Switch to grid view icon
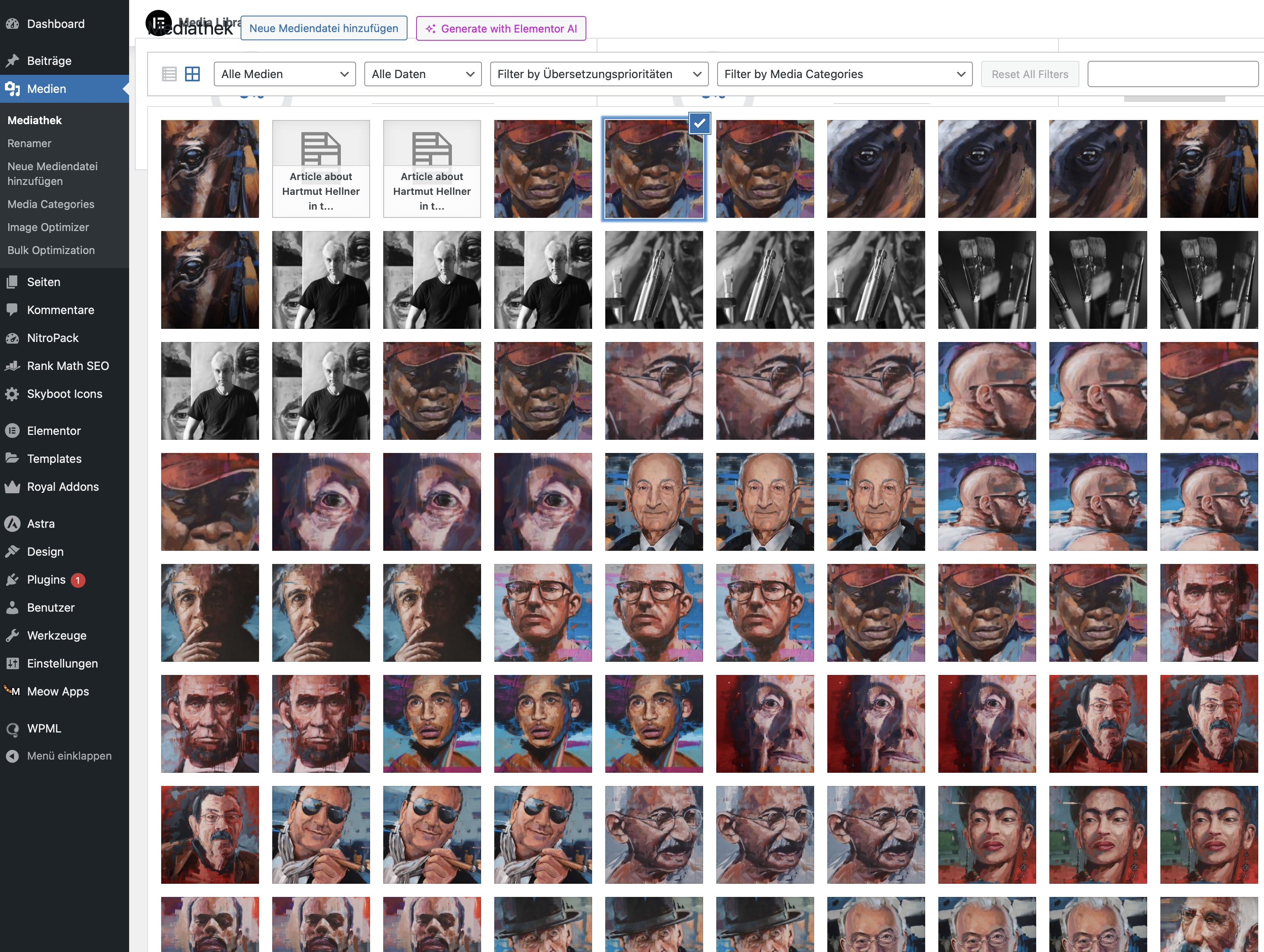 [192, 74]
